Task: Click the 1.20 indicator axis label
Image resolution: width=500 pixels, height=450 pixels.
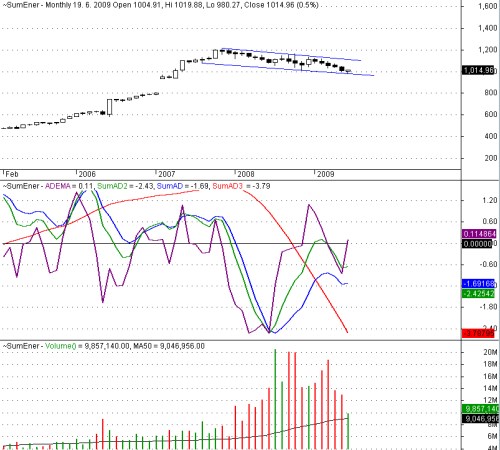Action: click(489, 200)
